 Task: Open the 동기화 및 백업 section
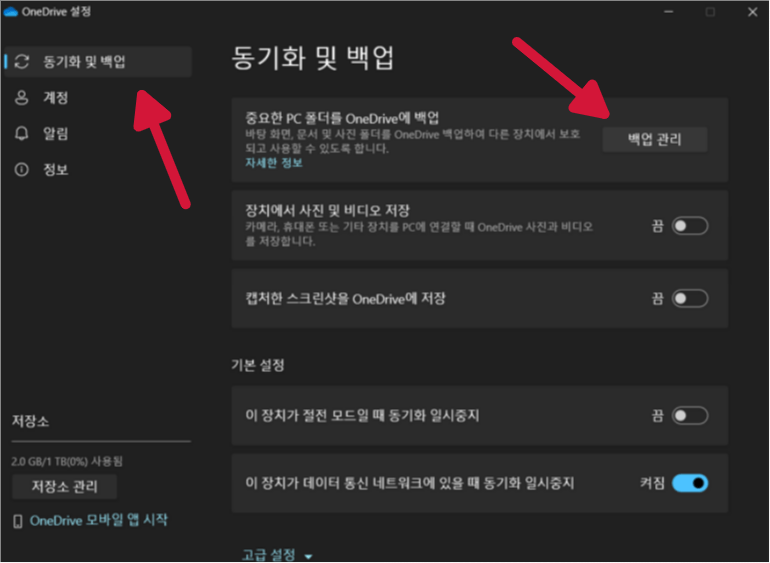(x=98, y=61)
